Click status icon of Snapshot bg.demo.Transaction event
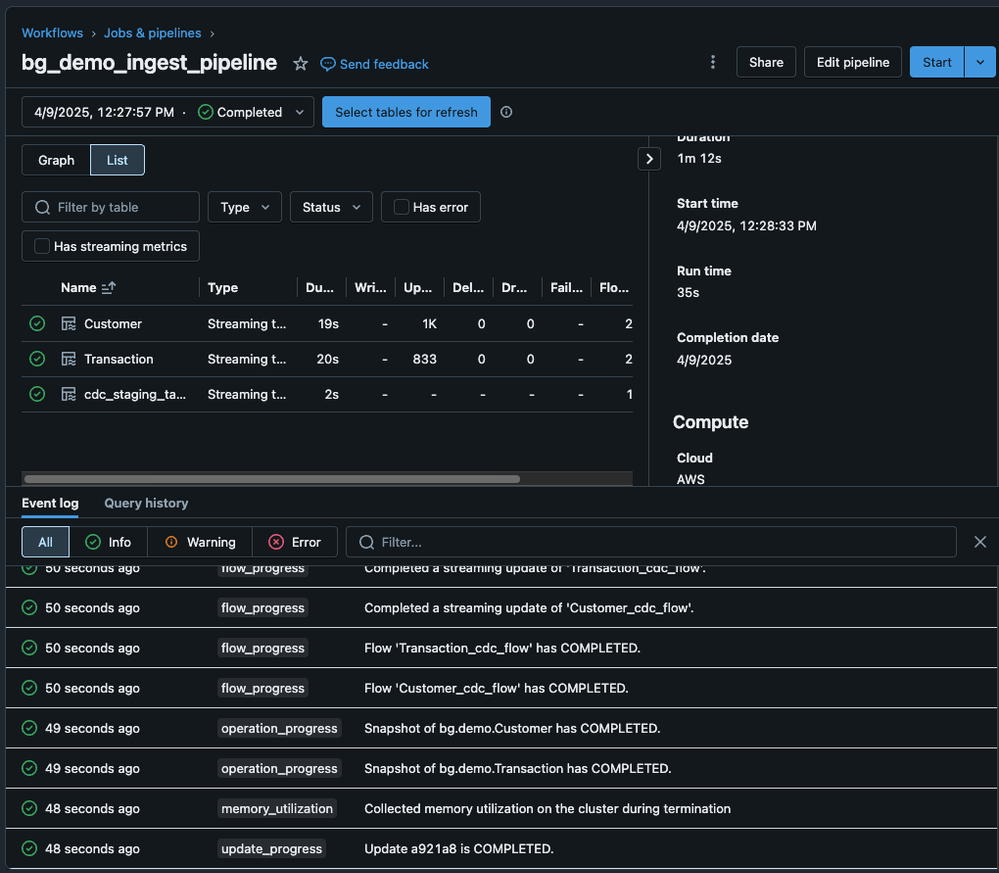Screen dimensions: 999x873 tap(29, 768)
